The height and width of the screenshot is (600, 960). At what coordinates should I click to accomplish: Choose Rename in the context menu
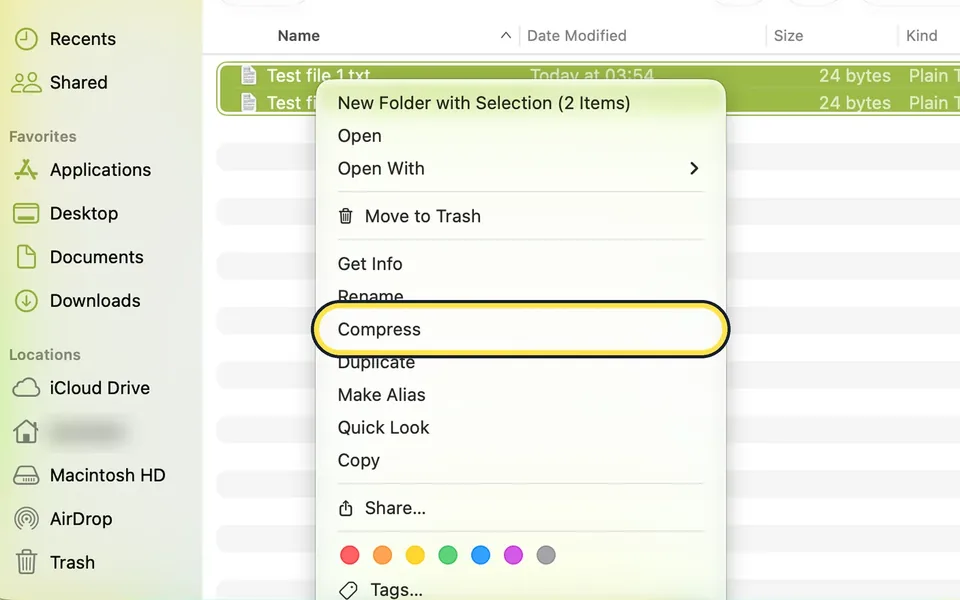click(x=370, y=295)
